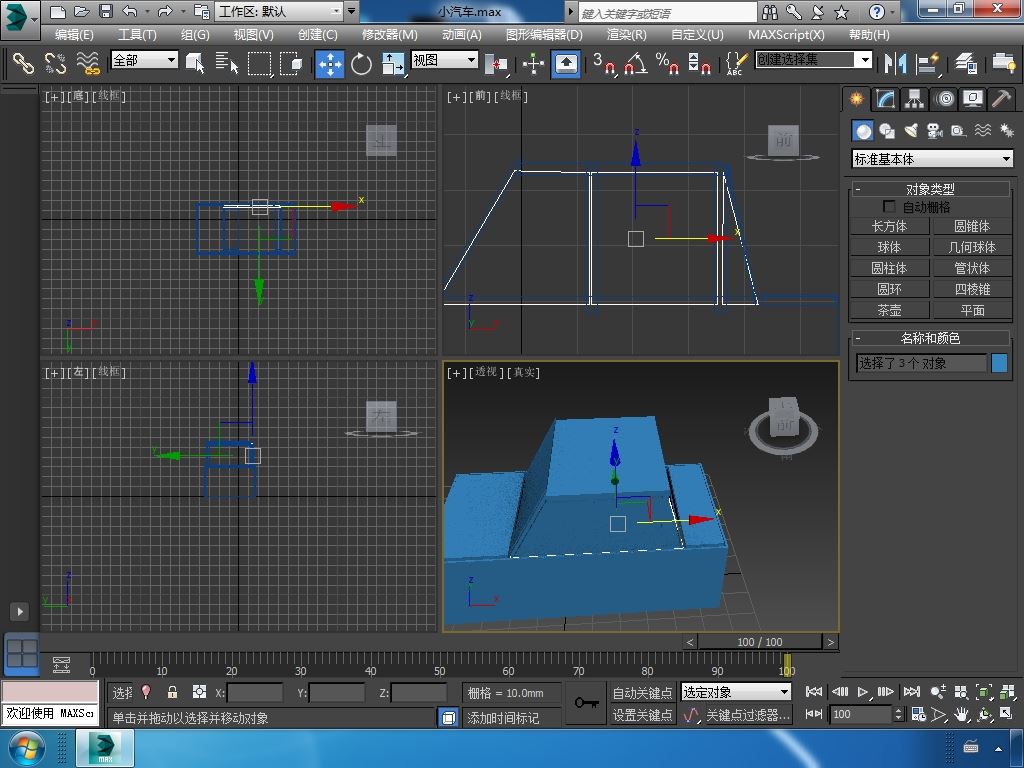The height and width of the screenshot is (768, 1024).
Task: Activate Select and Move tool
Action: pos(330,63)
